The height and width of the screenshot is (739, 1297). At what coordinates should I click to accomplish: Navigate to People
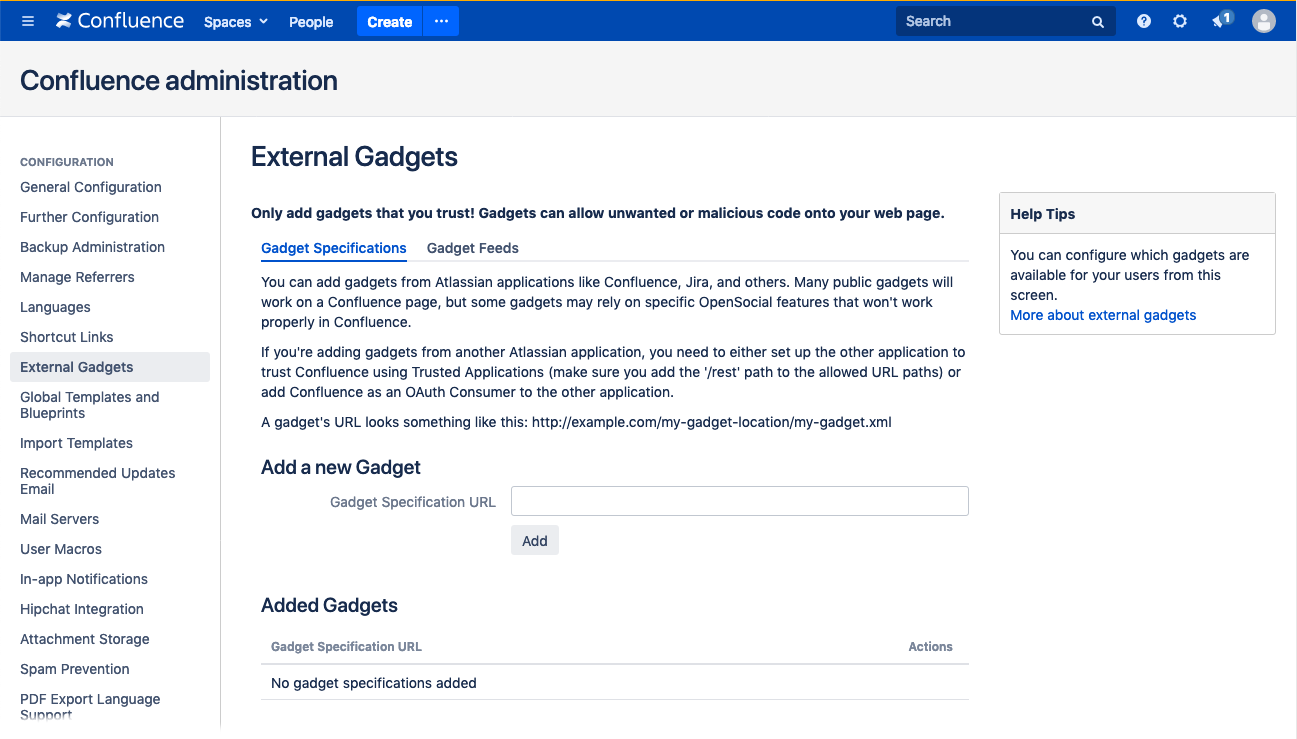pyautogui.click(x=311, y=21)
